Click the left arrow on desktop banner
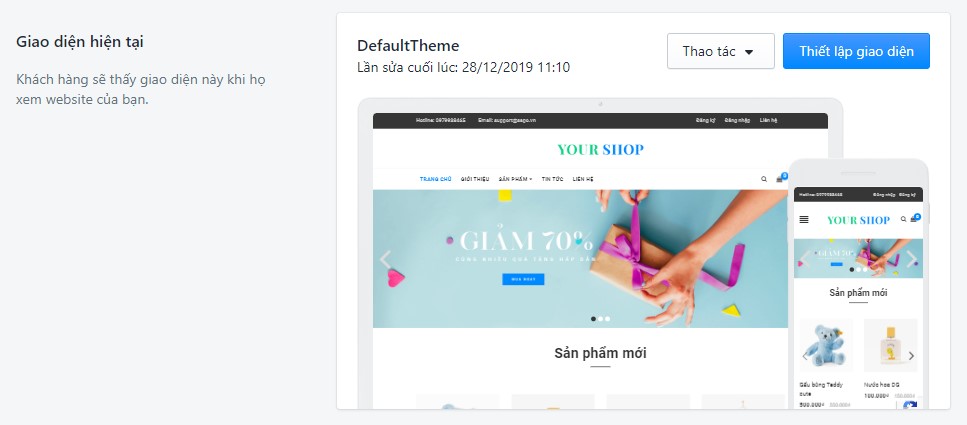The height and width of the screenshot is (425, 967). [x=385, y=260]
